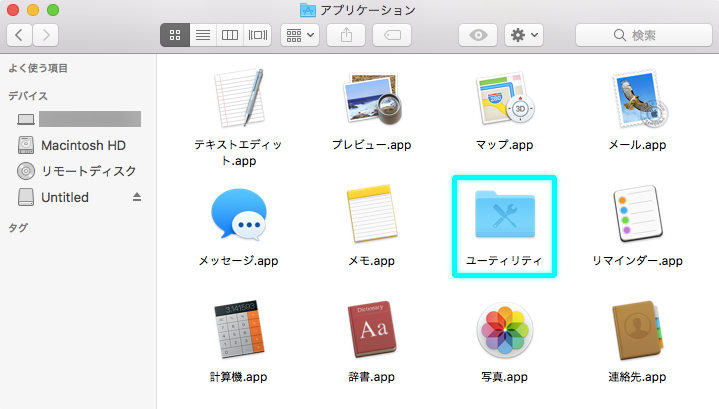
Task: Open the プレビュー.app icon
Action: (372, 99)
